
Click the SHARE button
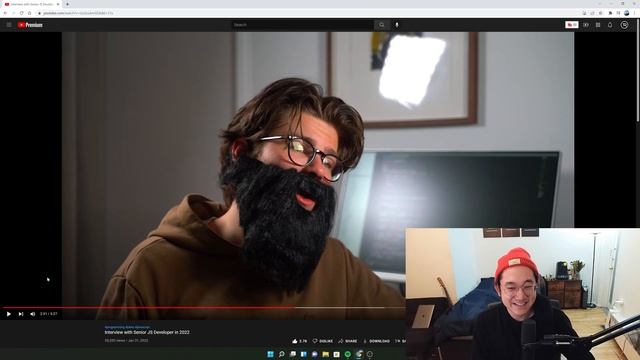tap(347, 341)
